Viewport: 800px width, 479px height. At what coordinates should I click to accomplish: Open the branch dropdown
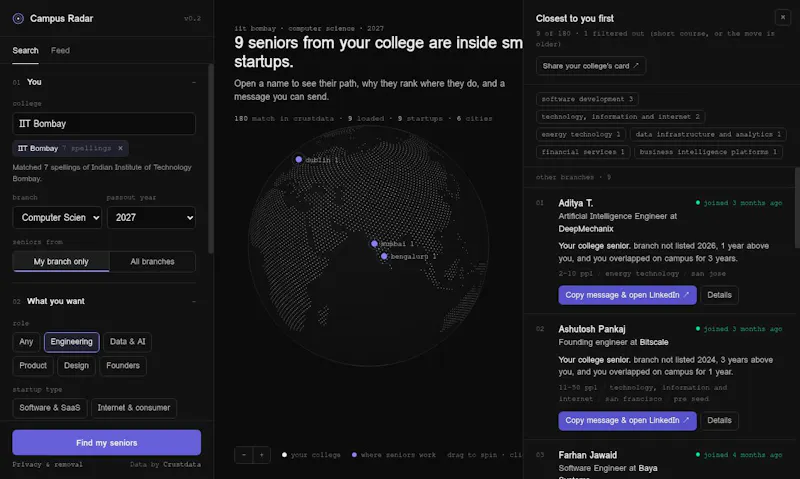coord(57,218)
